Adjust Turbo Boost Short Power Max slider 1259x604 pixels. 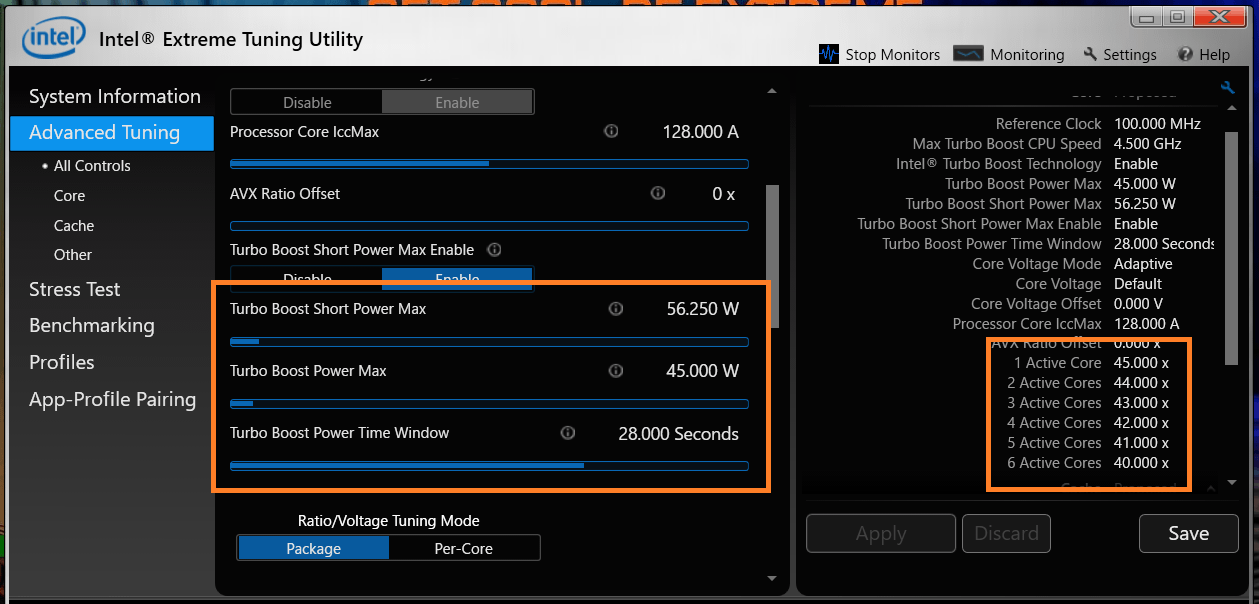tap(489, 342)
